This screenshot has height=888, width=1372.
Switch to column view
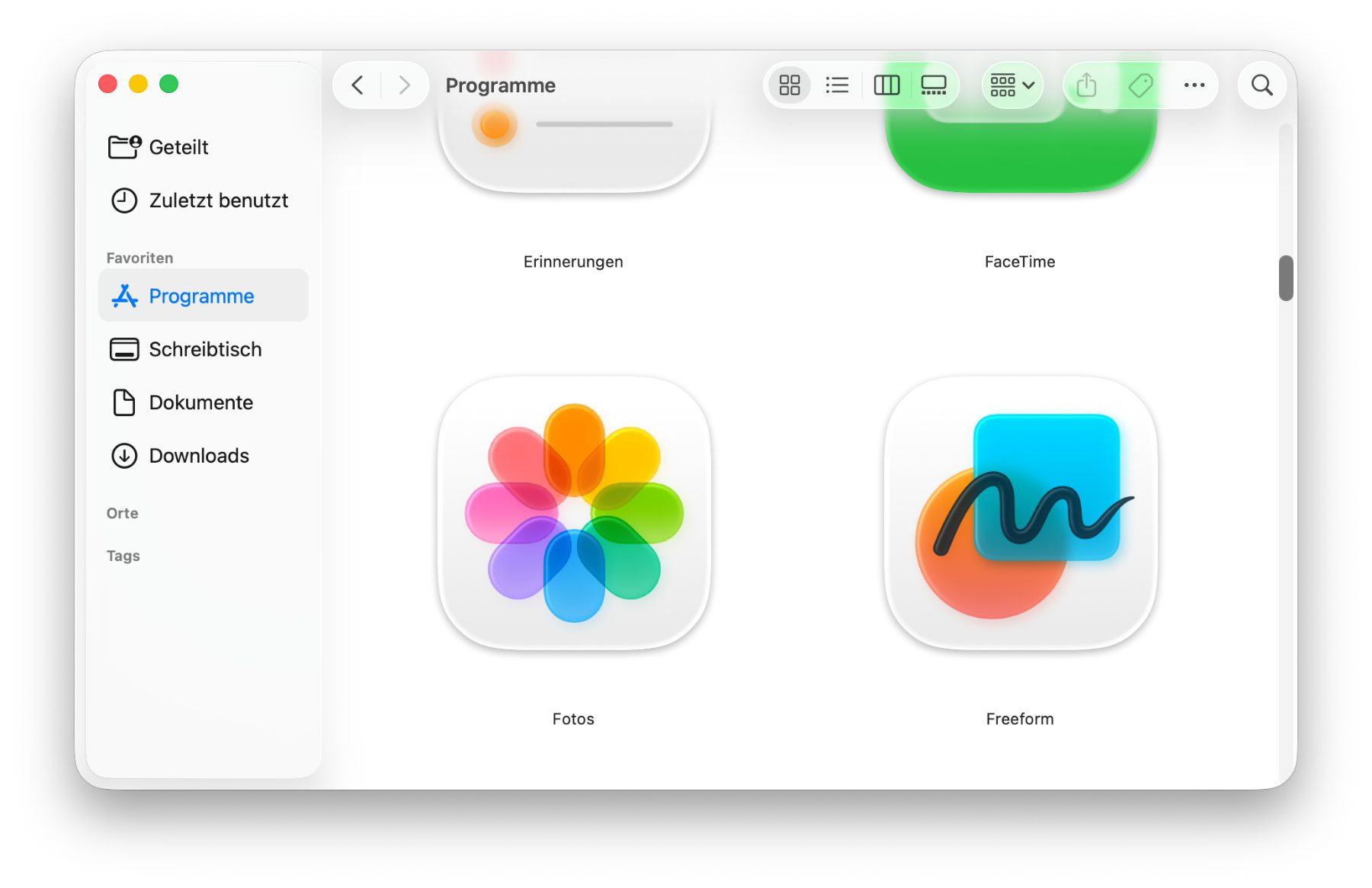point(886,85)
